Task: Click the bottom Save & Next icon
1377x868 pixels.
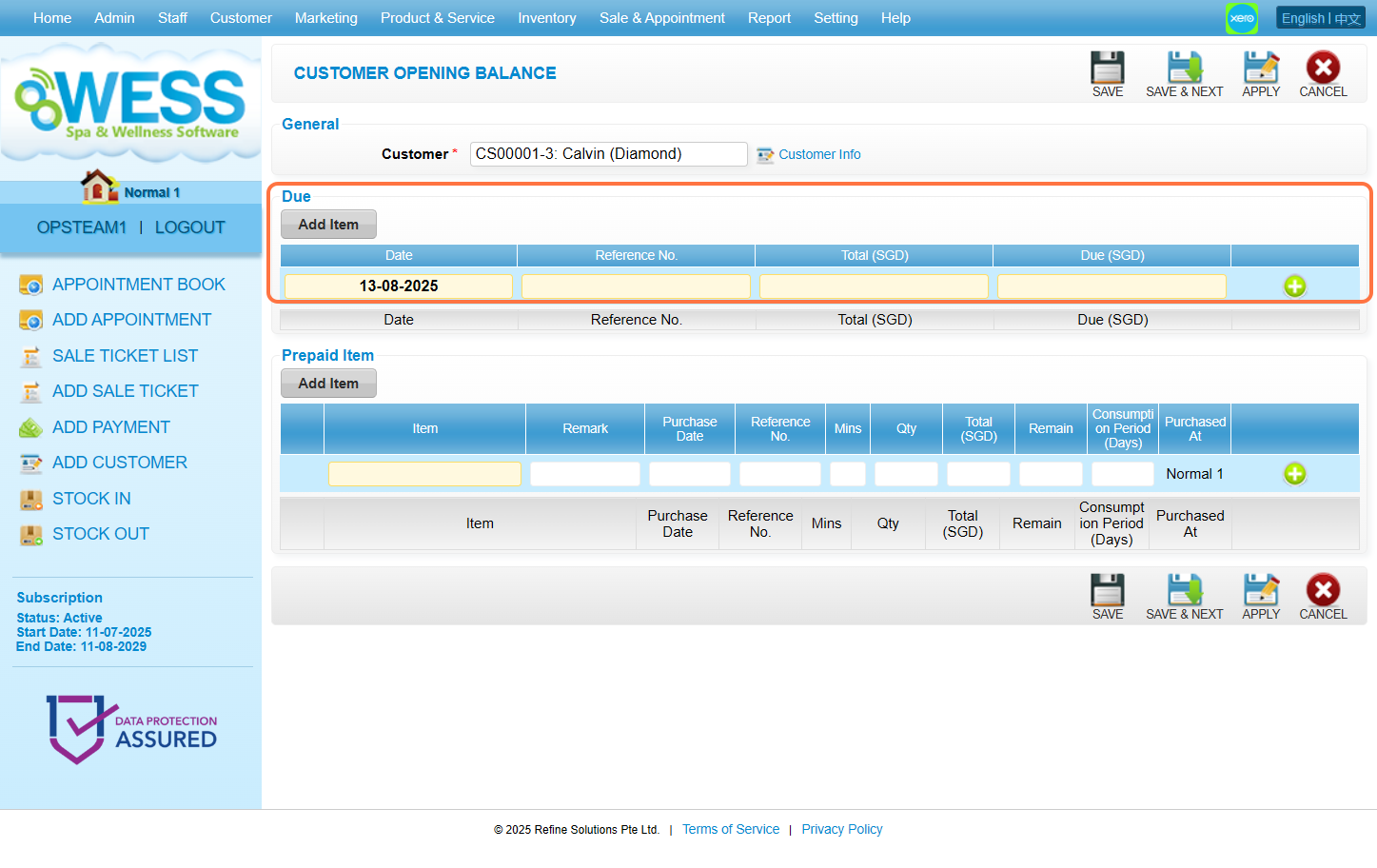Action: [x=1184, y=591]
